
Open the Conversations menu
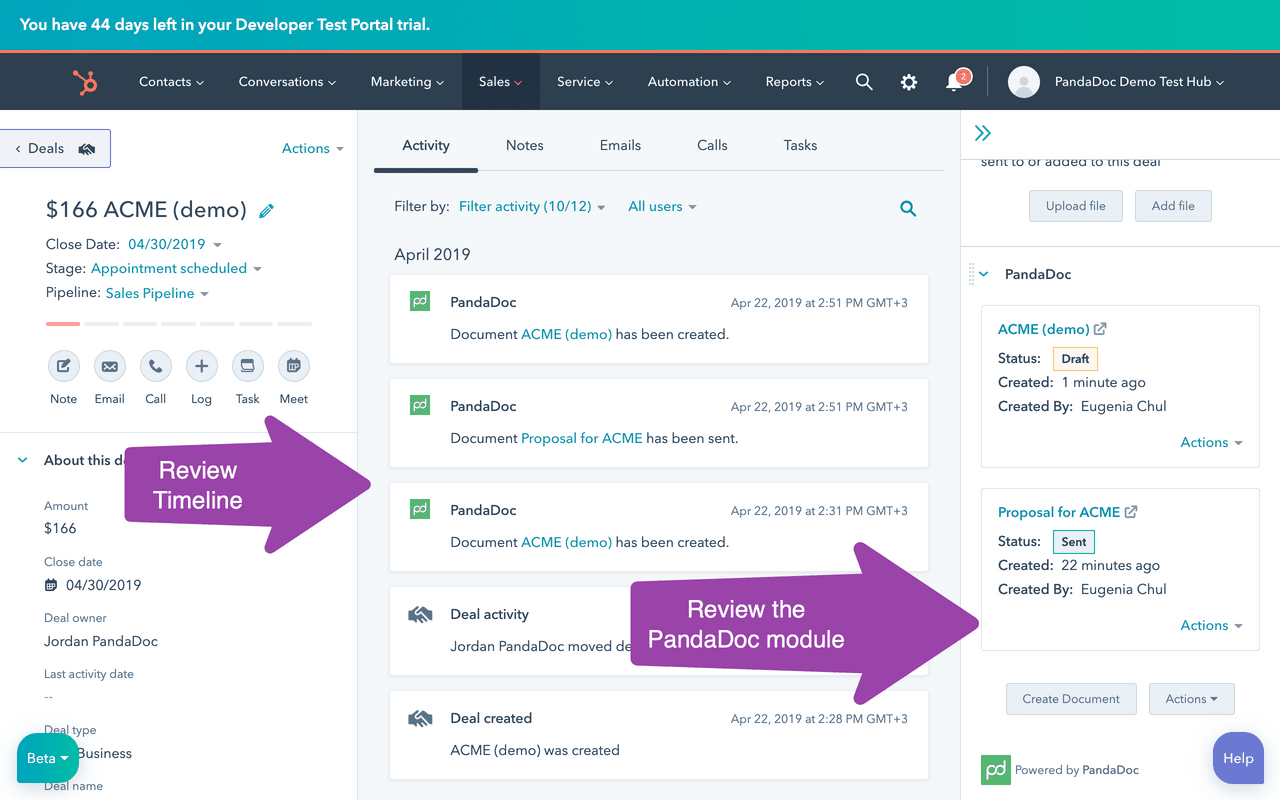point(287,82)
